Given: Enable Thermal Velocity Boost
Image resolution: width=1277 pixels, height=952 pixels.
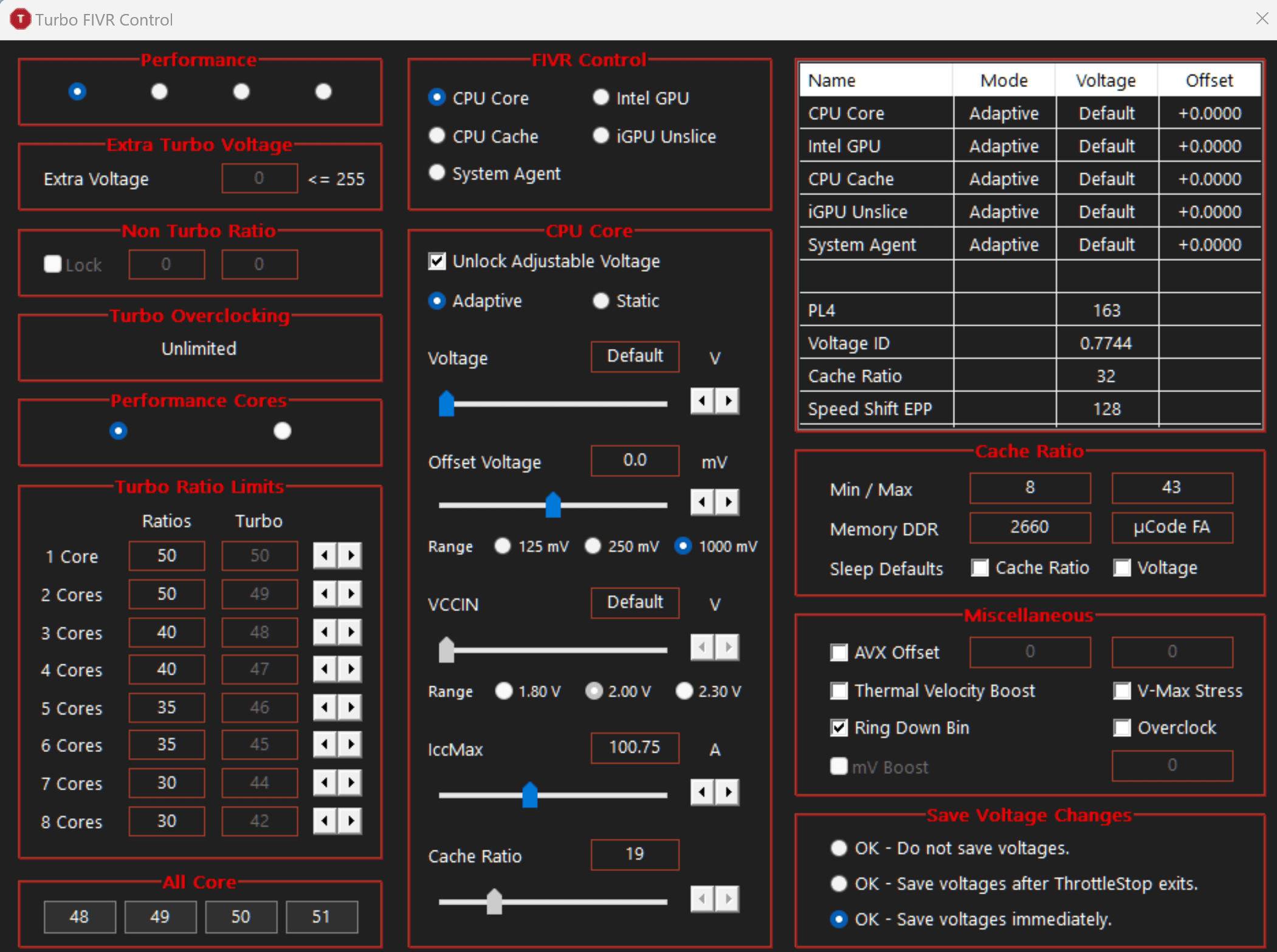Looking at the screenshot, I should [839, 691].
